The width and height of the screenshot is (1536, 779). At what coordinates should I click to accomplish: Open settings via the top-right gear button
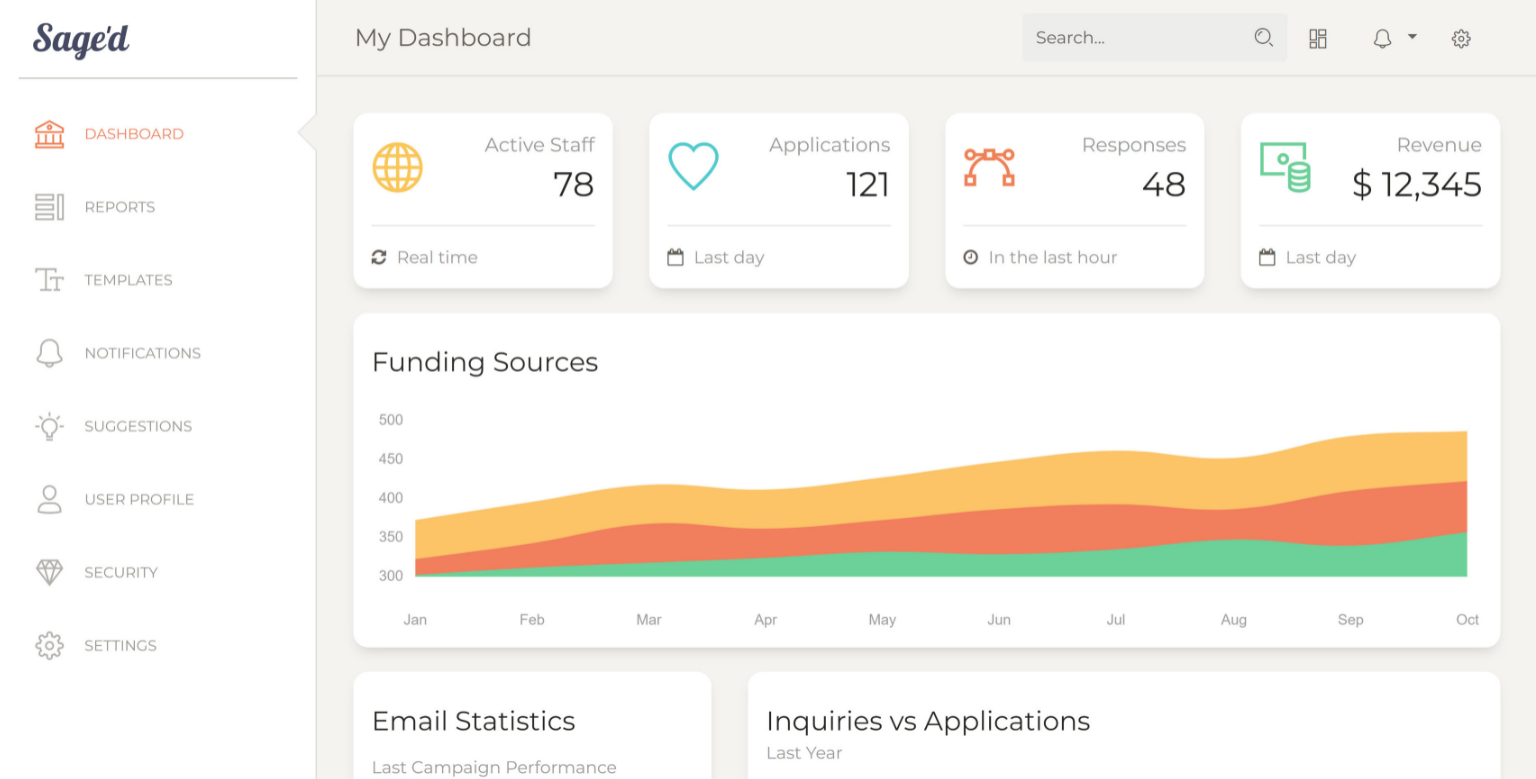coord(1461,38)
